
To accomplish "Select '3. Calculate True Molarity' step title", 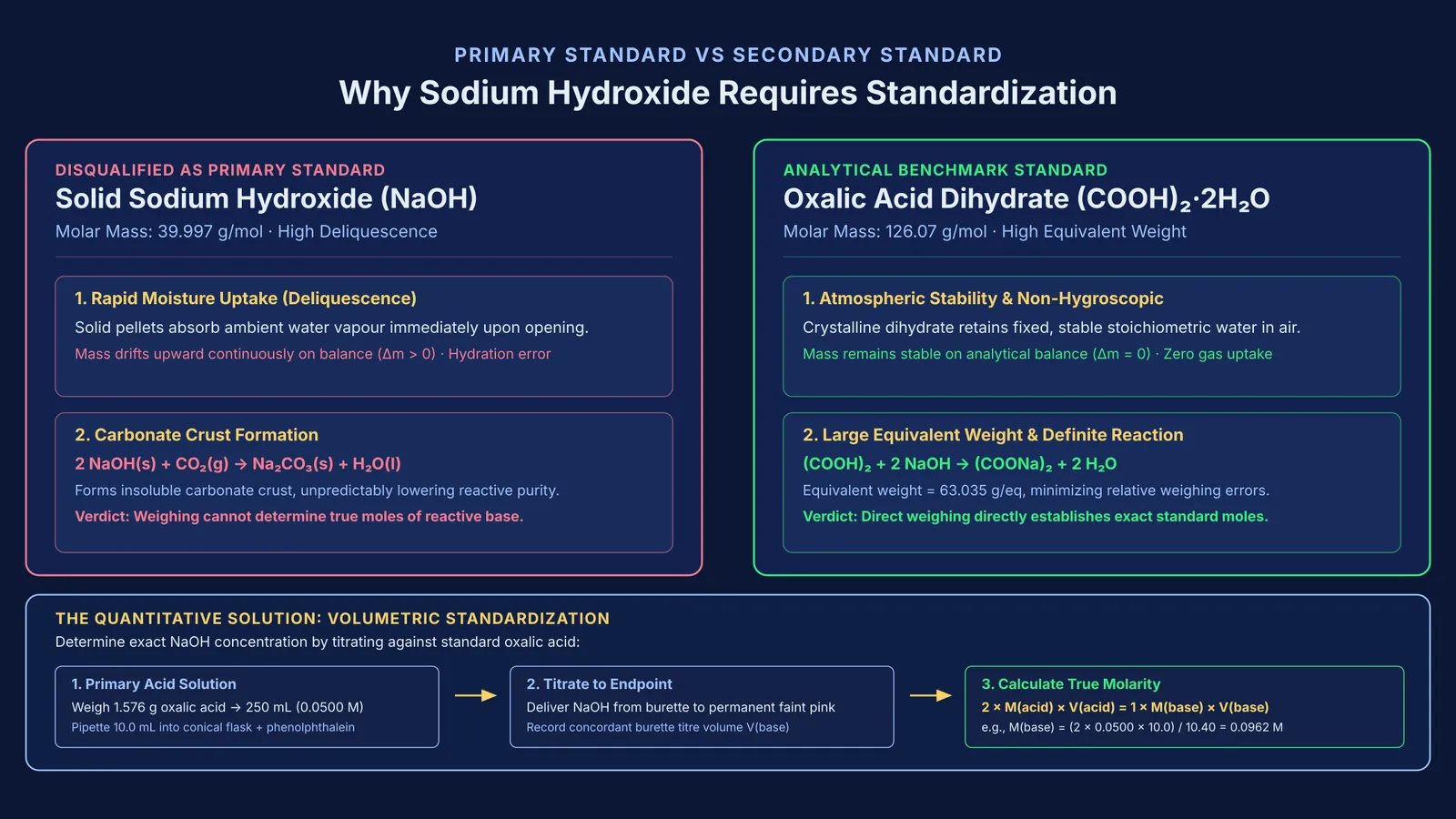I will tap(1071, 684).
